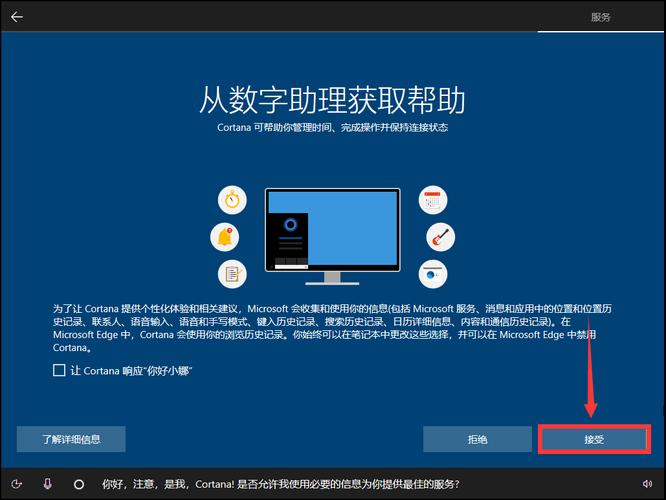Toggle the microphone icon in bottom bar
Viewport: 666px width, 500px height.
[48, 484]
